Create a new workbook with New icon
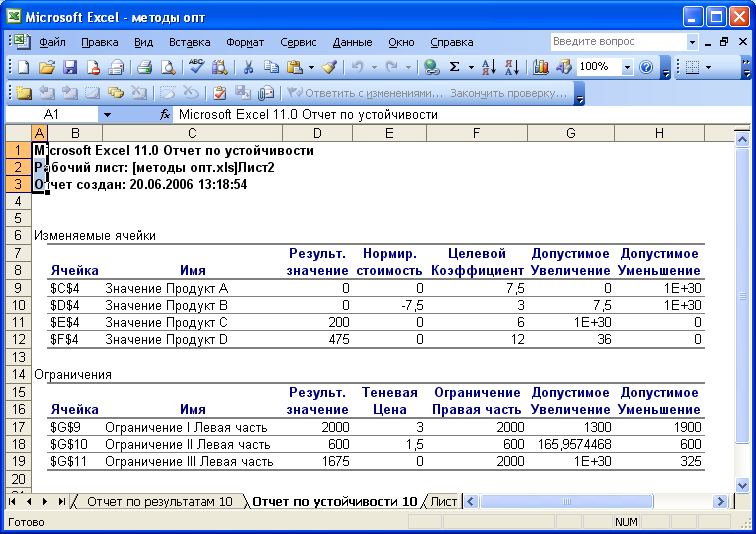The image size is (756, 534). (x=23, y=67)
